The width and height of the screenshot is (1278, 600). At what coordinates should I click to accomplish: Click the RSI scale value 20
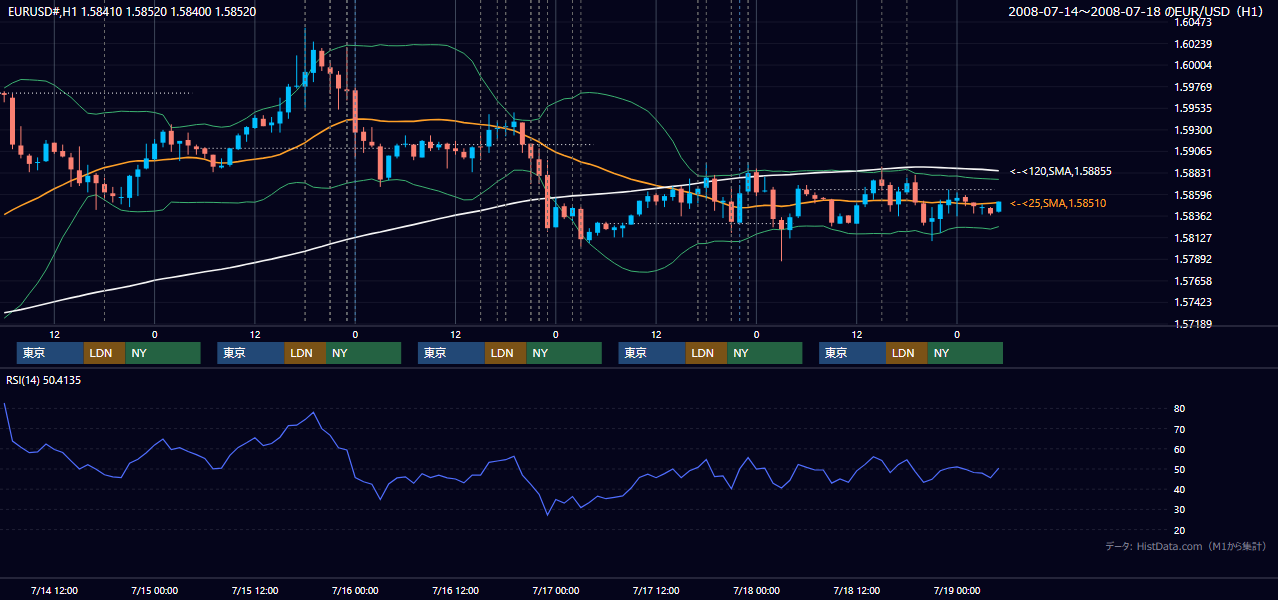coord(1180,530)
